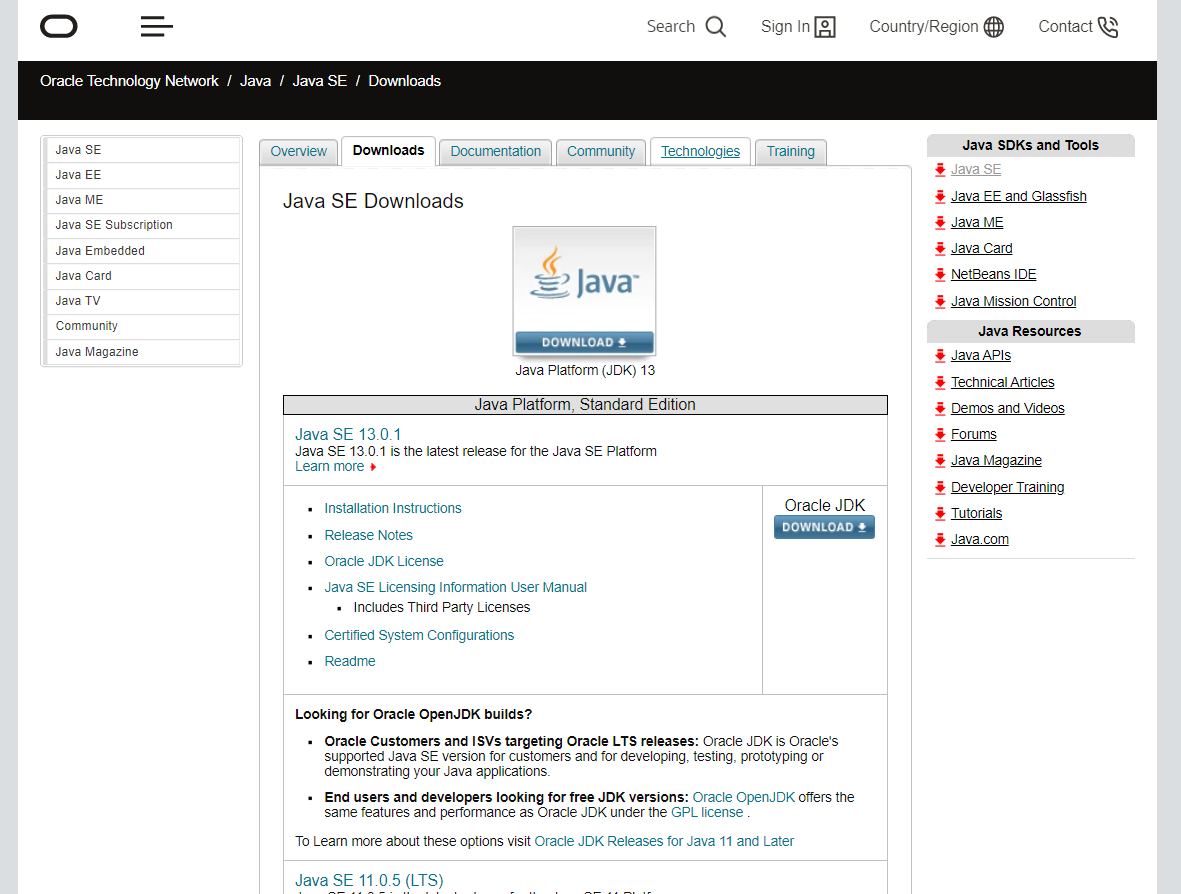
Task: Open the Release Notes link
Action: click(x=368, y=535)
